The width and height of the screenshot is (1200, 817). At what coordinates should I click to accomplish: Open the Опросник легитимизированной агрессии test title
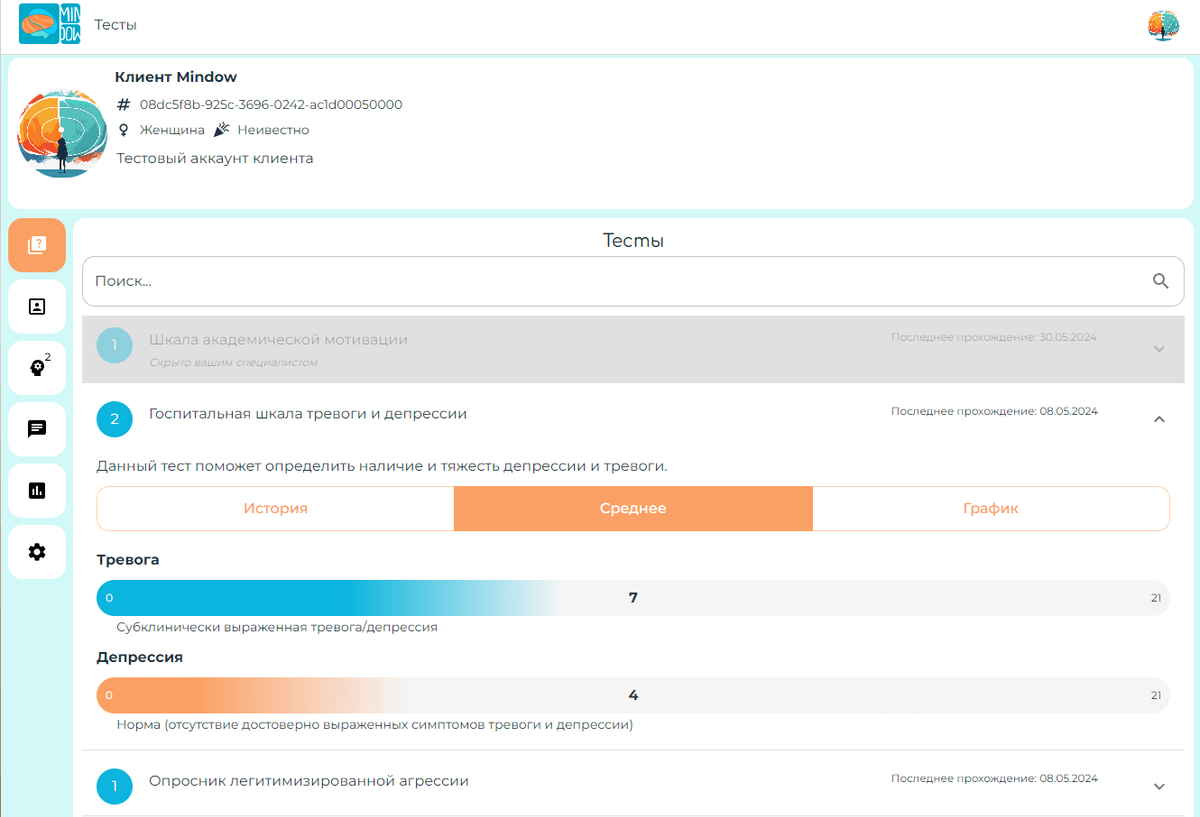point(309,780)
